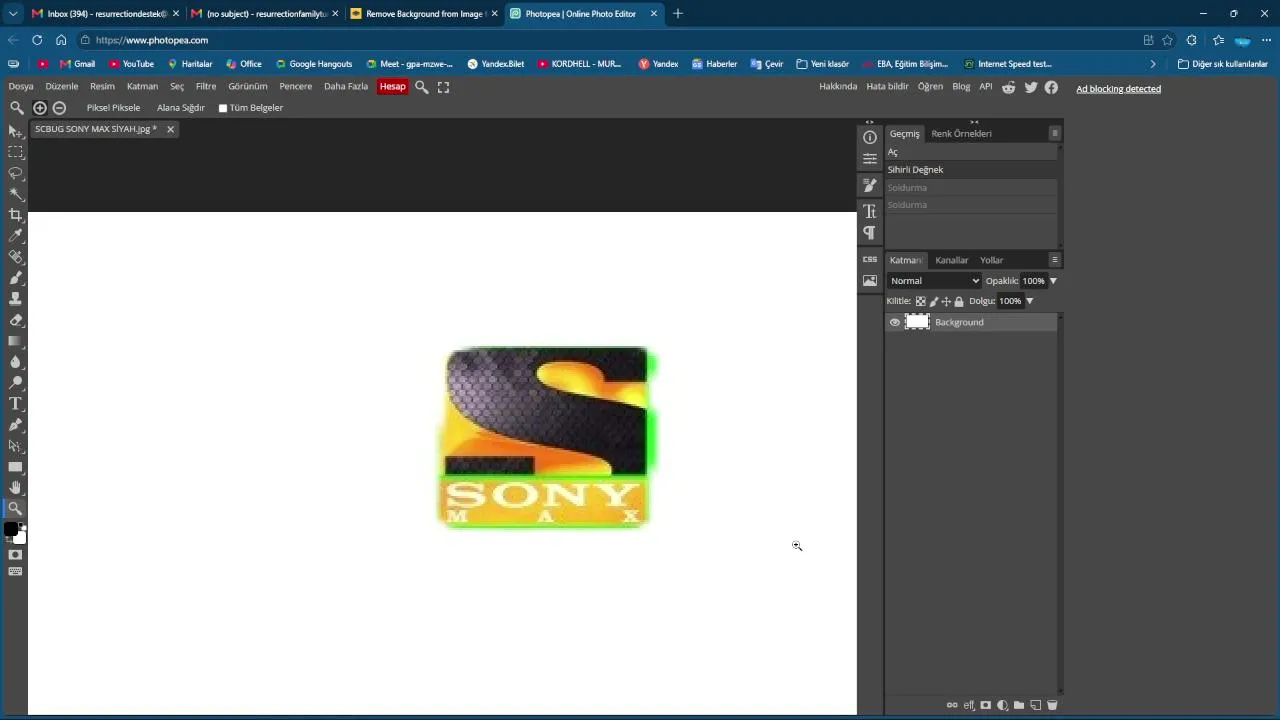Viewport: 1280px width, 720px height.
Task: Switch to the Renk Örnekleri tab
Action: click(961, 134)
